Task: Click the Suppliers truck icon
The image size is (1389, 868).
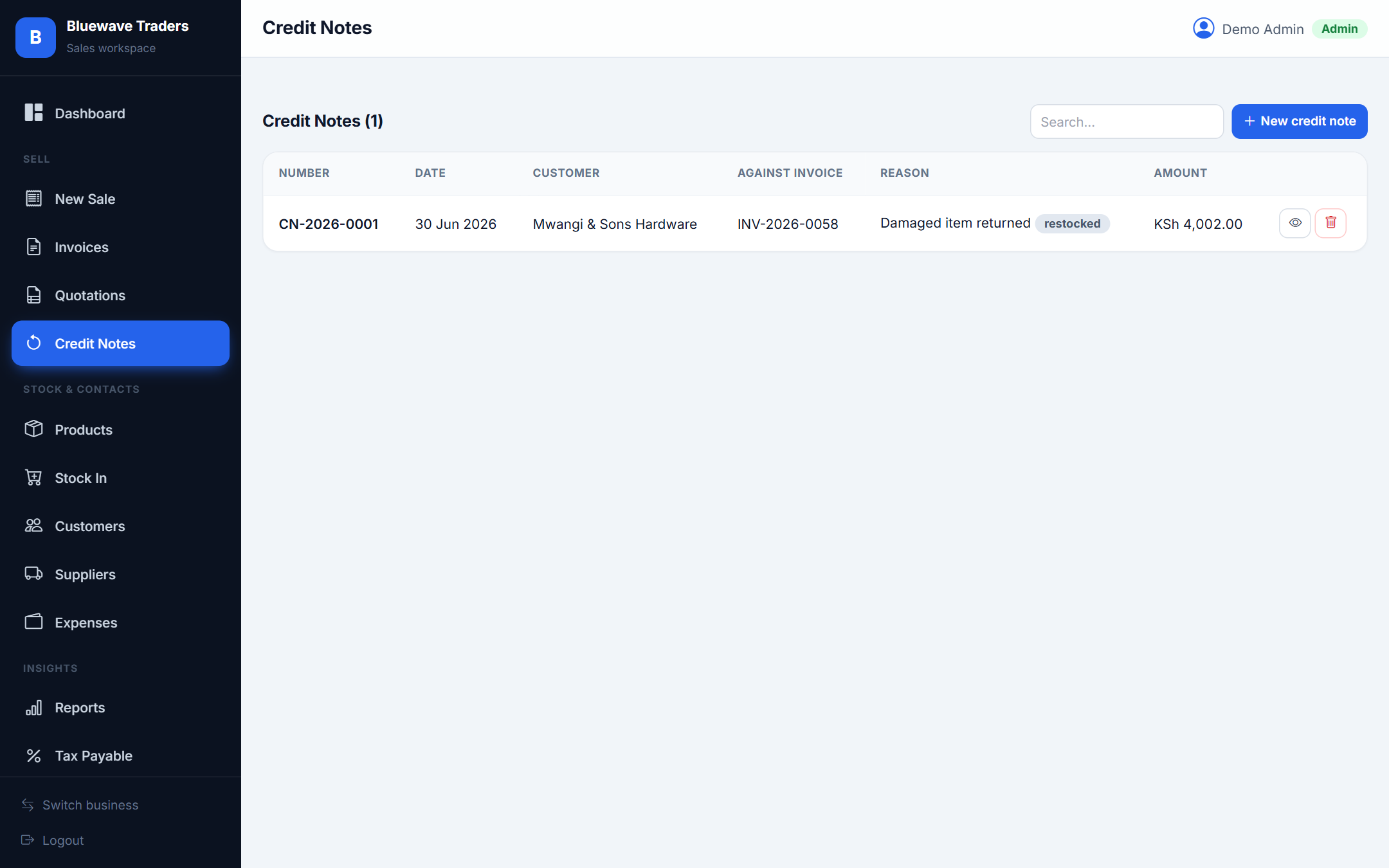Action: [x=33, y=574]
